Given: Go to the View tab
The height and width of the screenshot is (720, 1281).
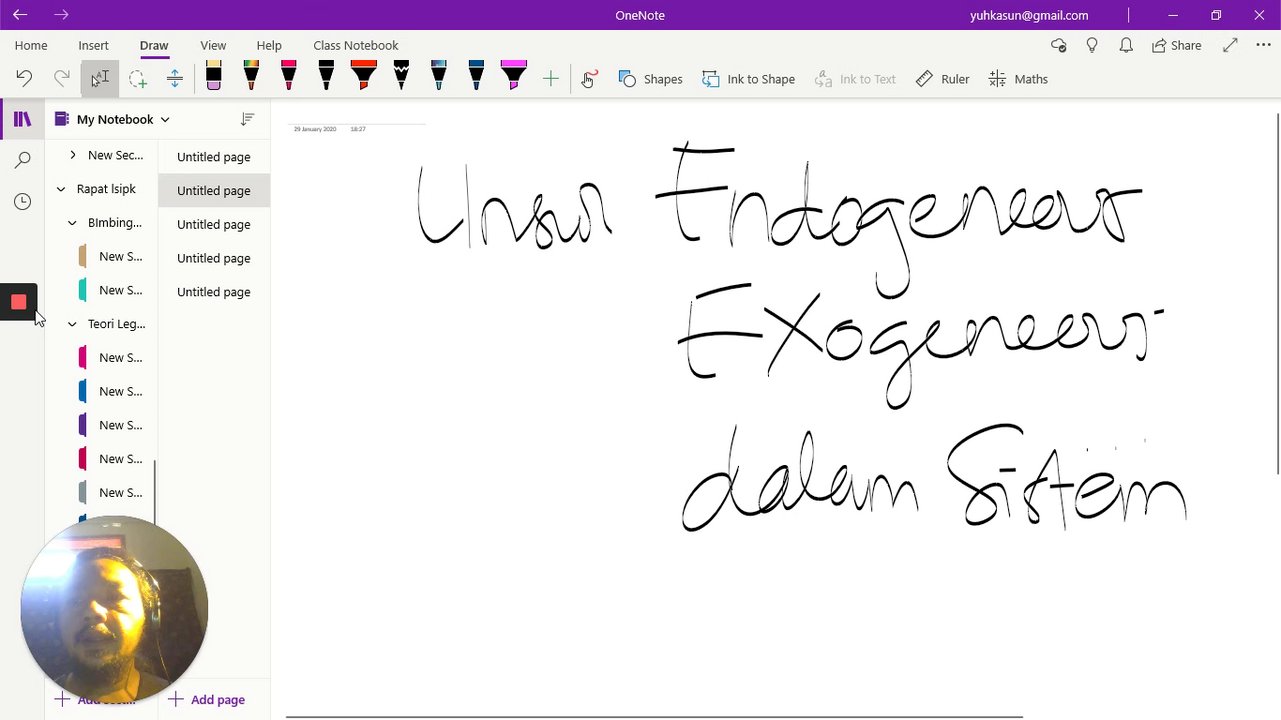Looking at the screenshot, I should click(x=213, y=45).
